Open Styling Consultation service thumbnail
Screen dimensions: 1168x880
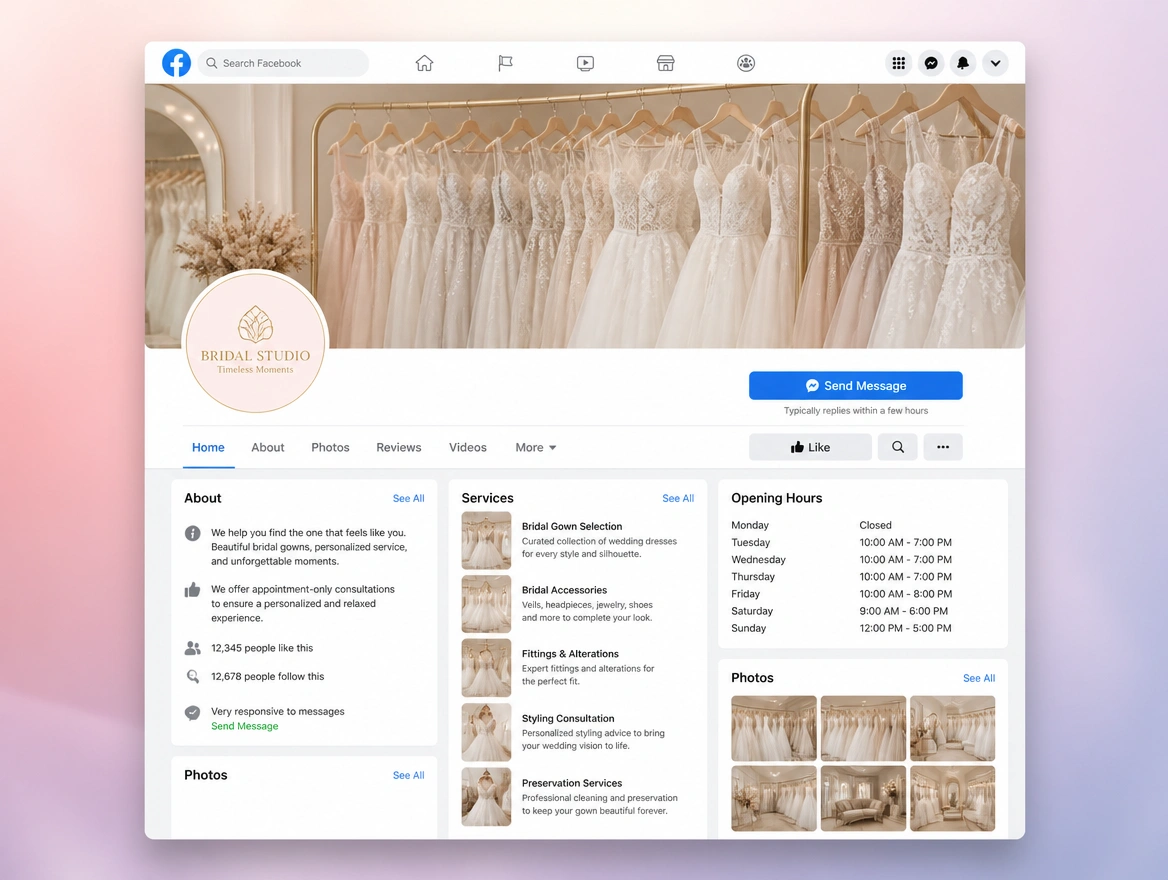coord(486,732)
